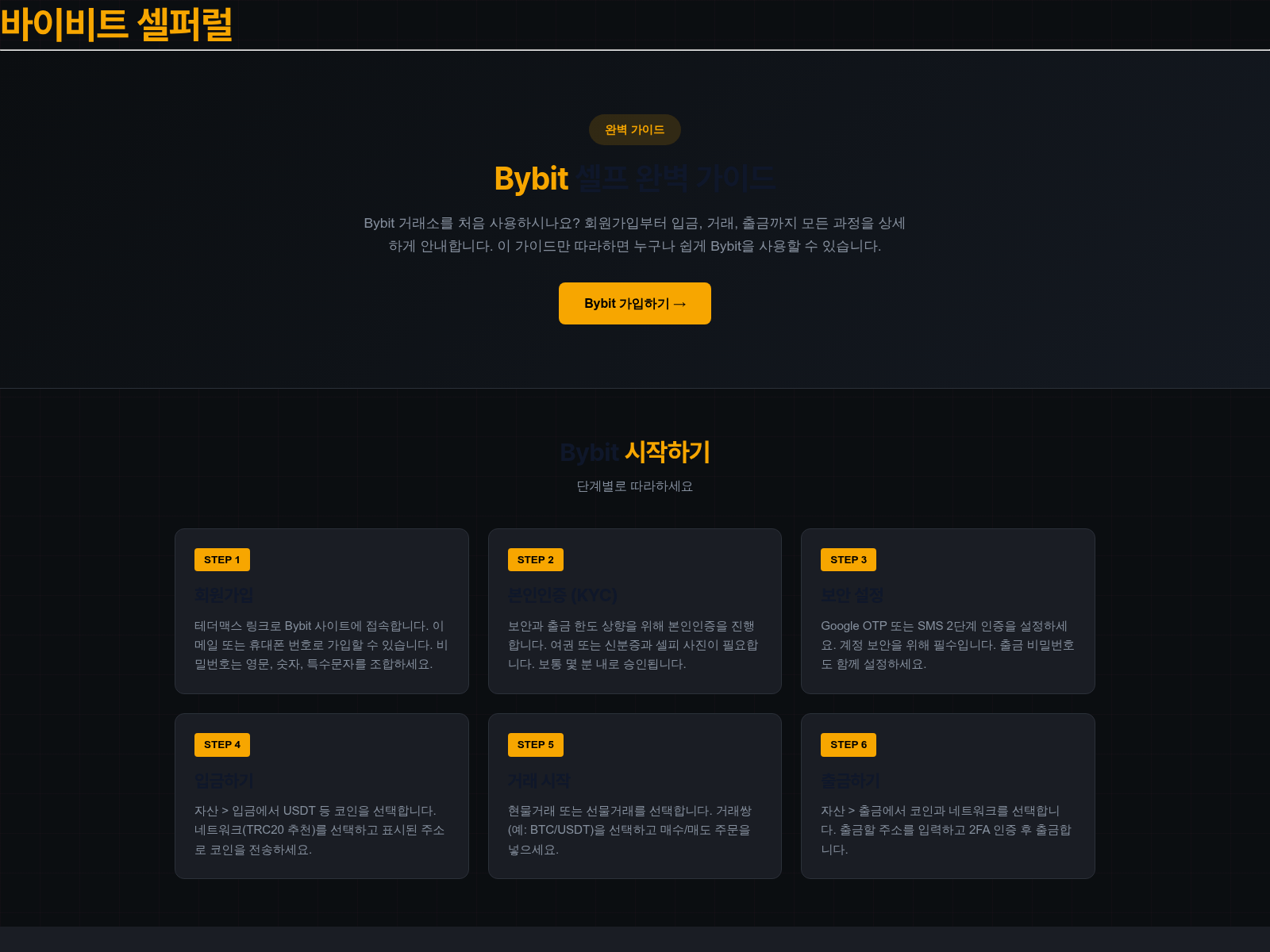Click the STEP 4 badge

click(x=222, y=744)
